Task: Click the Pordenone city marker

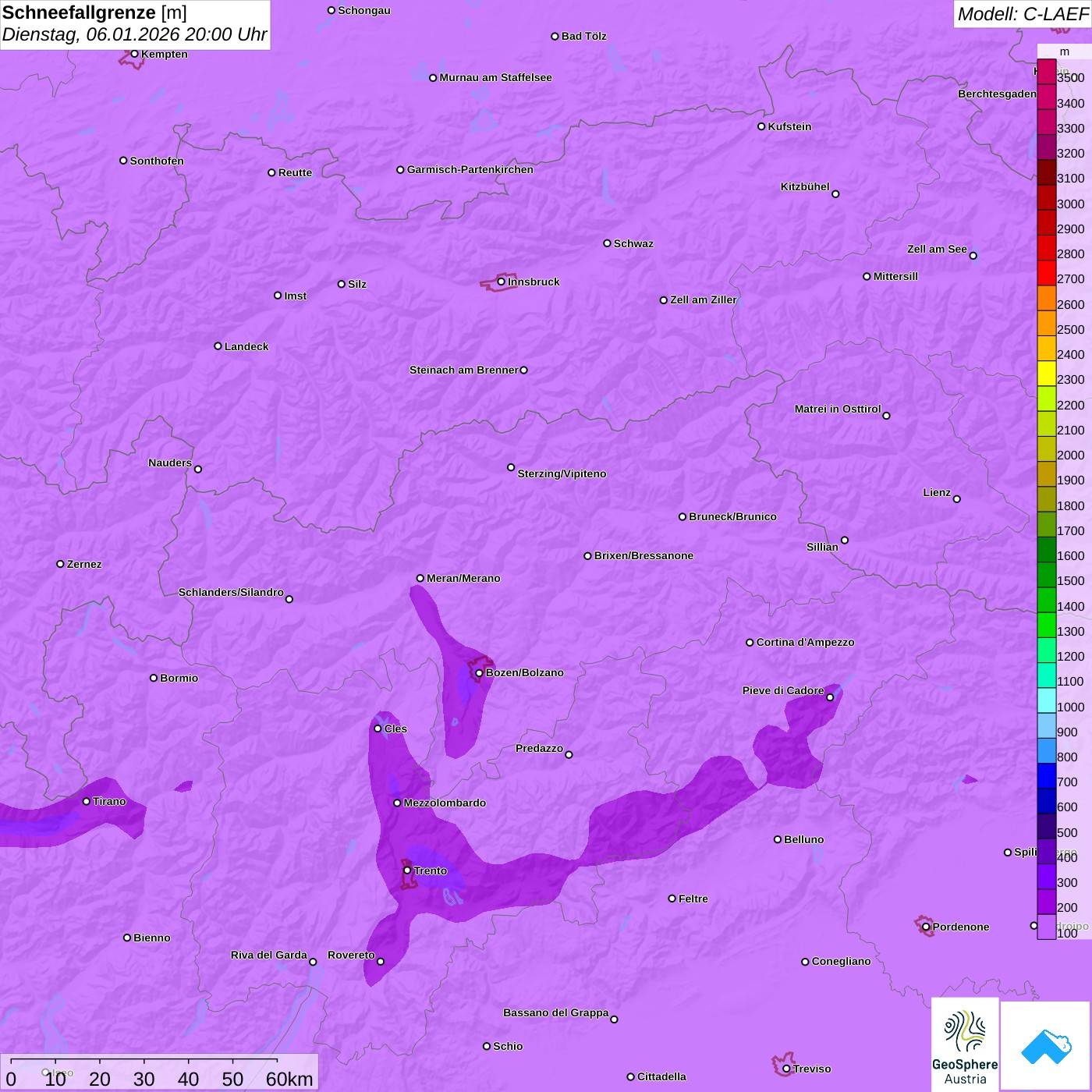Action: coord(926,927)
